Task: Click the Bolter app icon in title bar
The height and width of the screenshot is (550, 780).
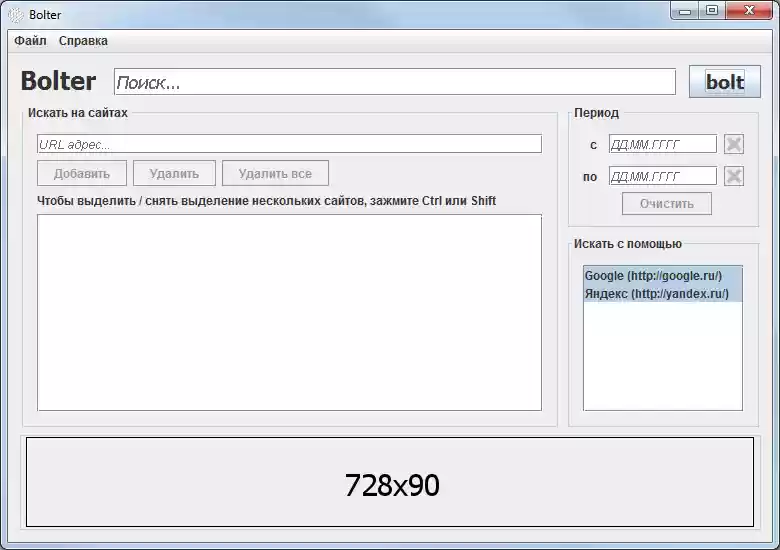Action: [x=16, y=15]
